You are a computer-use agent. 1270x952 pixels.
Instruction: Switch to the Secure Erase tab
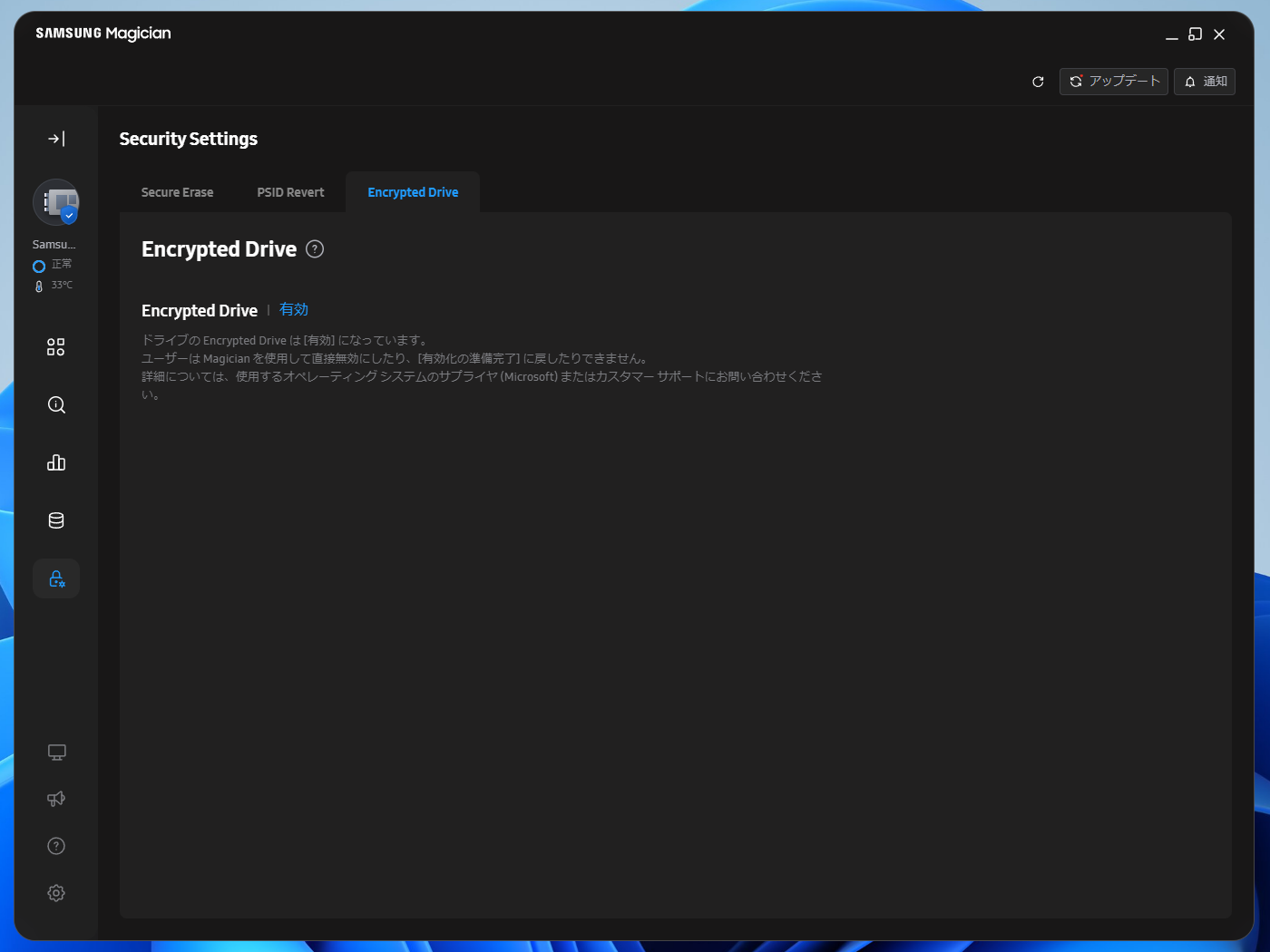[178, 192]
